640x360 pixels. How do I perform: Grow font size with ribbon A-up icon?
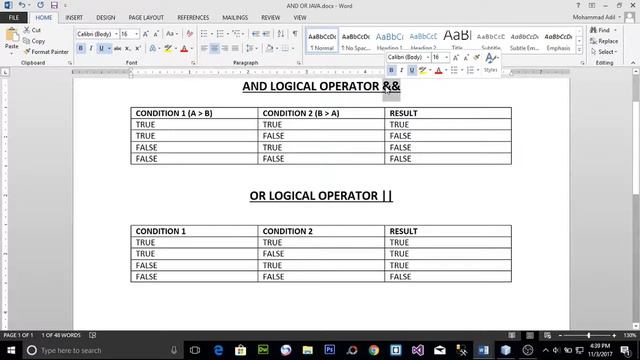pyautogui.click(x=146, y=34)
